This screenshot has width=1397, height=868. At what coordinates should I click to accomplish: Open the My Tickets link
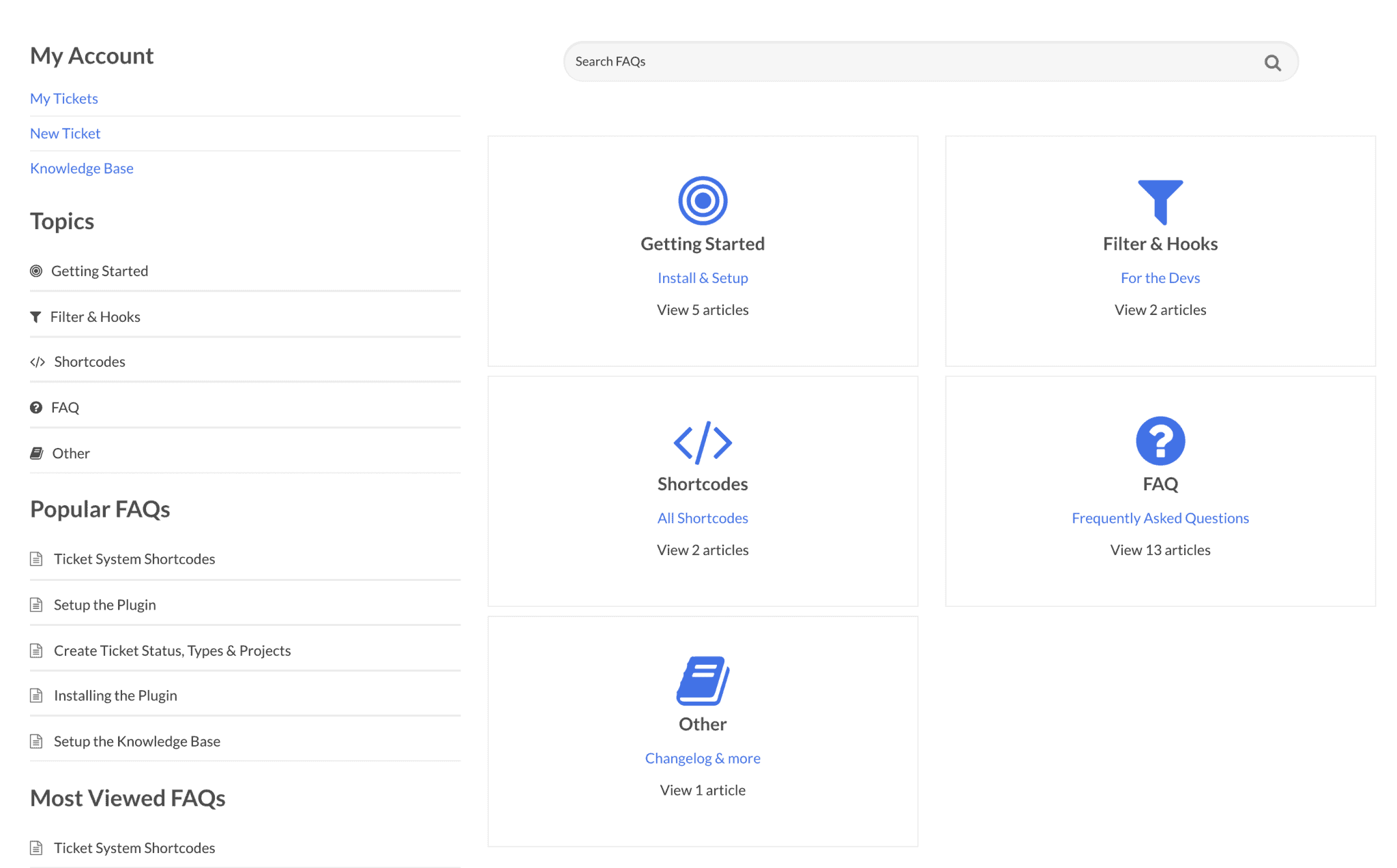(x=63, y=98)
